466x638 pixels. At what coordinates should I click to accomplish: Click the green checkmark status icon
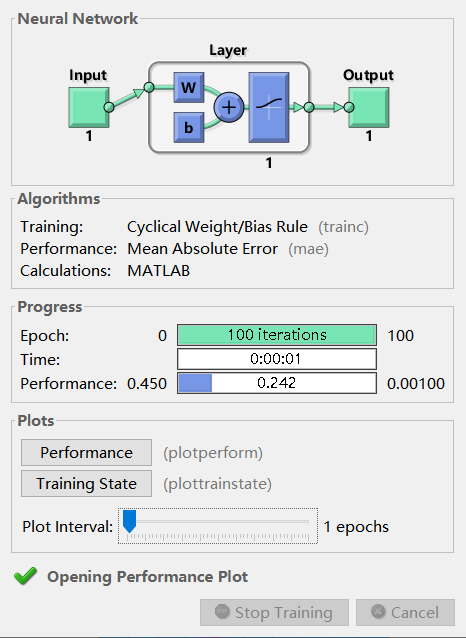click(x=25, y=576)
